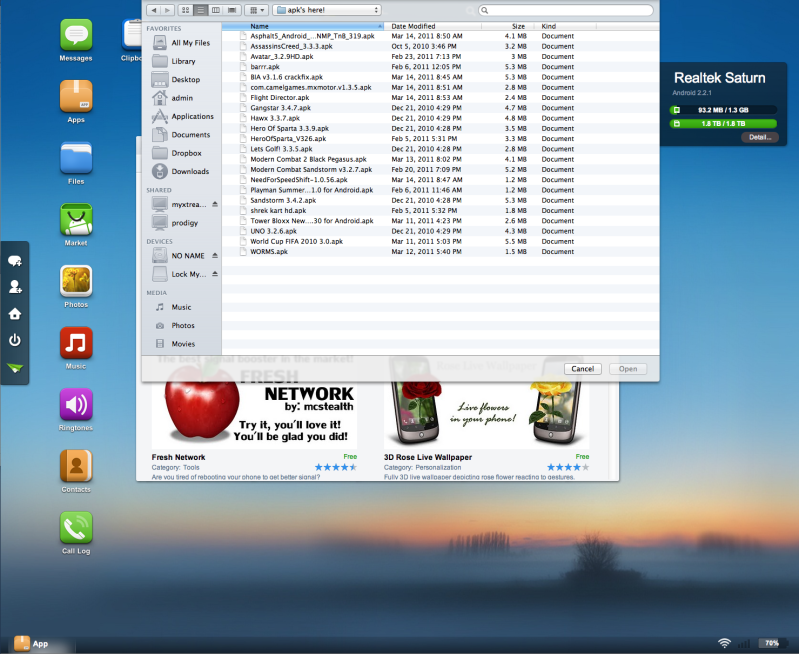
Task: Open the Photos icon on AirDroid desktop
Action: click(76, 281)
